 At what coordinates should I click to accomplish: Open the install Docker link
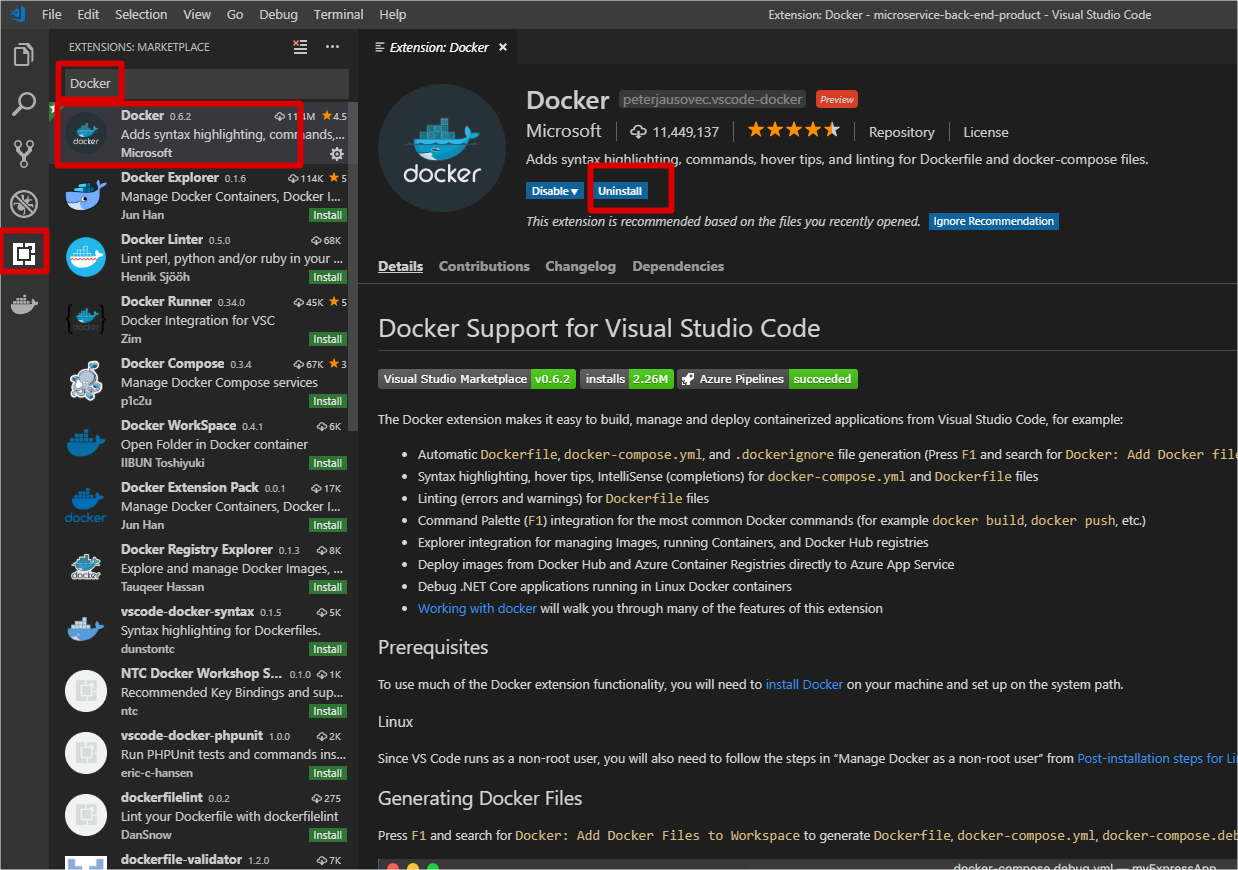tap(804, 684)
